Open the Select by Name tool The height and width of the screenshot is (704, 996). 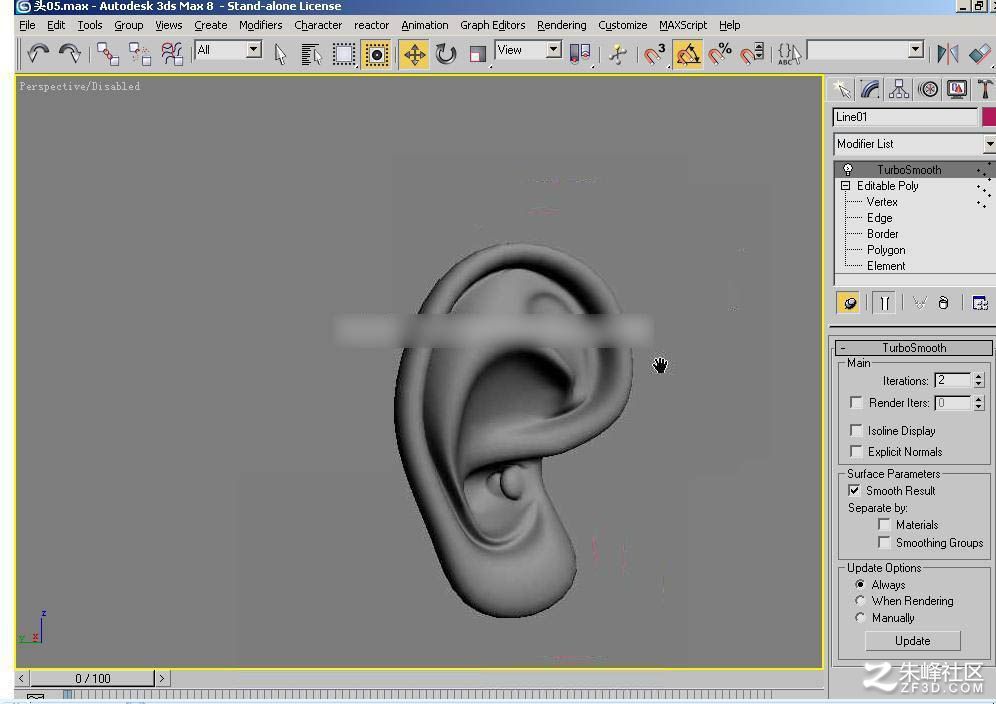coord(311,53)
